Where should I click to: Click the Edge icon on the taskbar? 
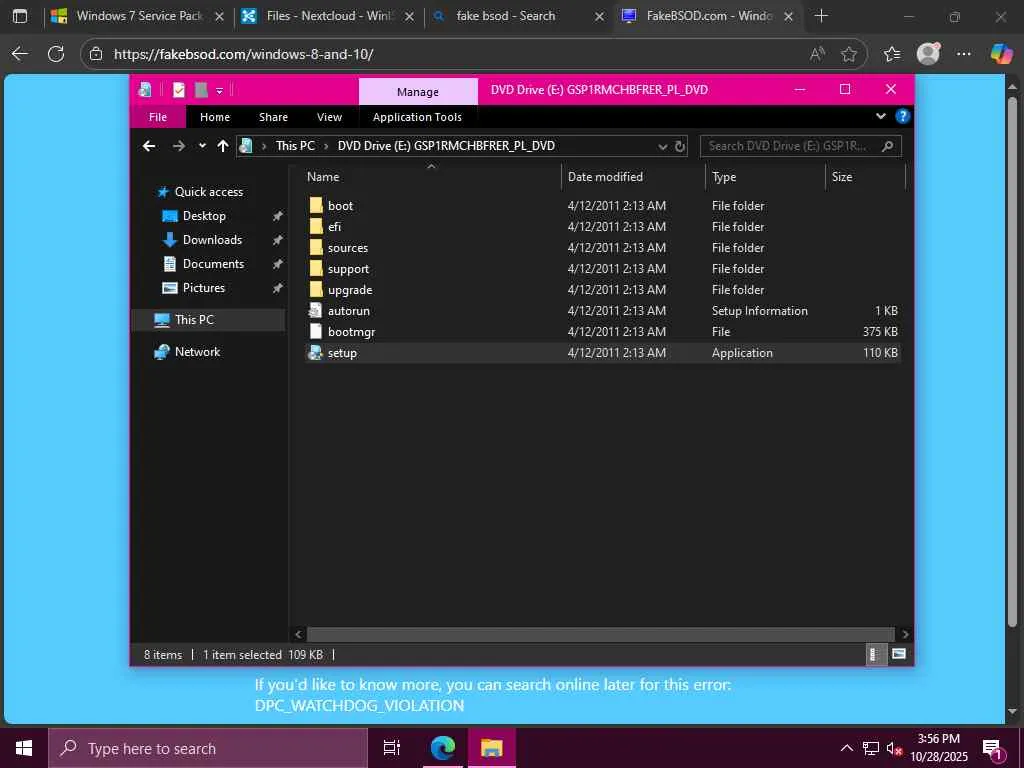click(x=442, y=748)
